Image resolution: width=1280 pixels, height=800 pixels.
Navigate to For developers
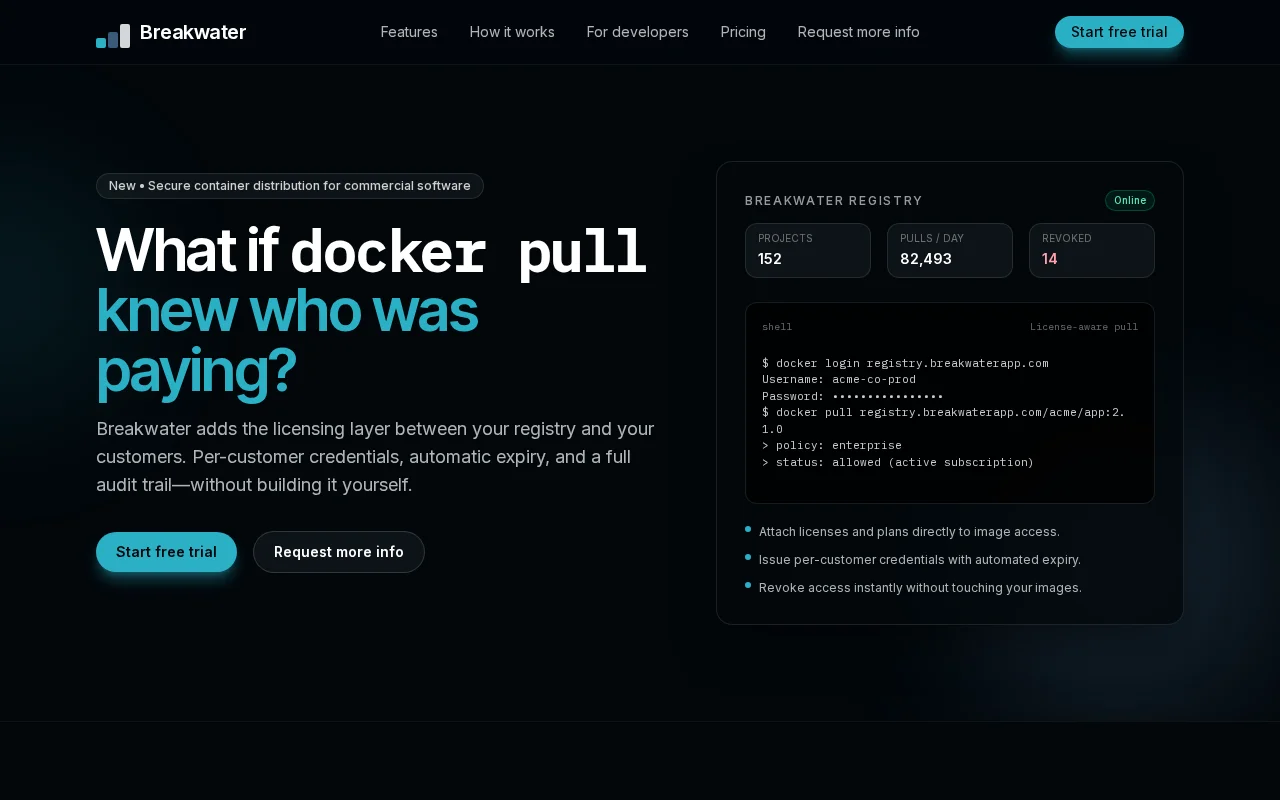coord(638,32)
